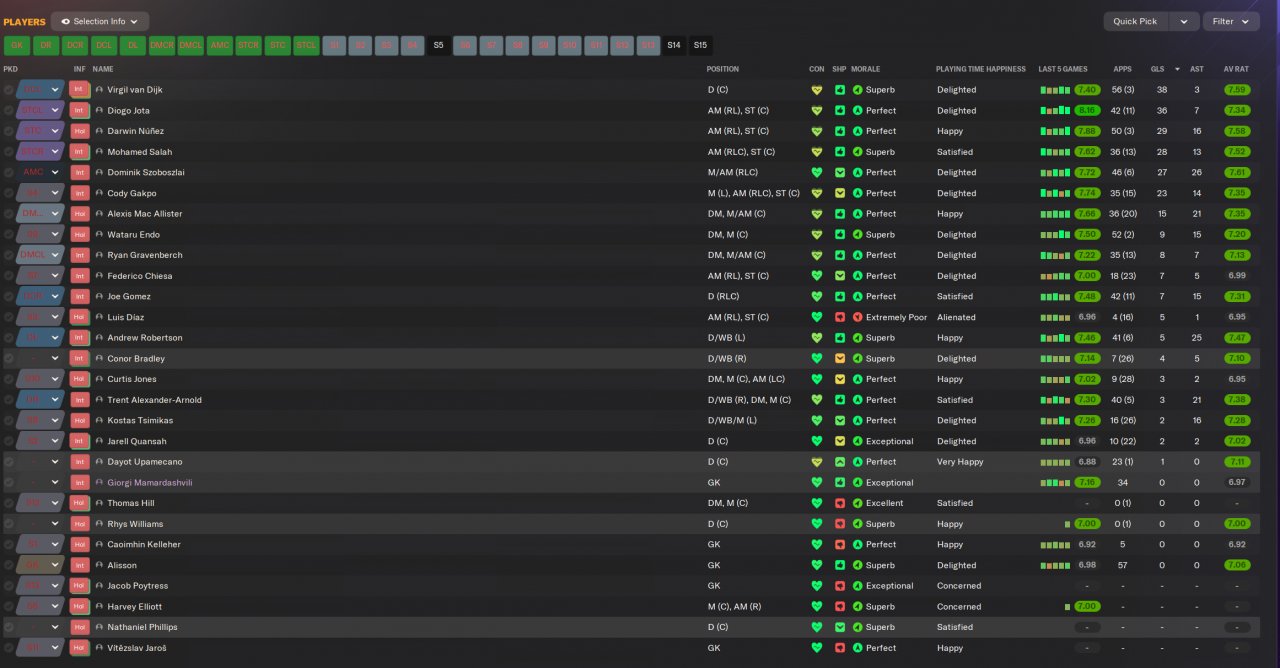Screen dimensions: 1280x668
Task: Toggle the picked circle for Harvey Elliott
Action: tap(9, 606)
